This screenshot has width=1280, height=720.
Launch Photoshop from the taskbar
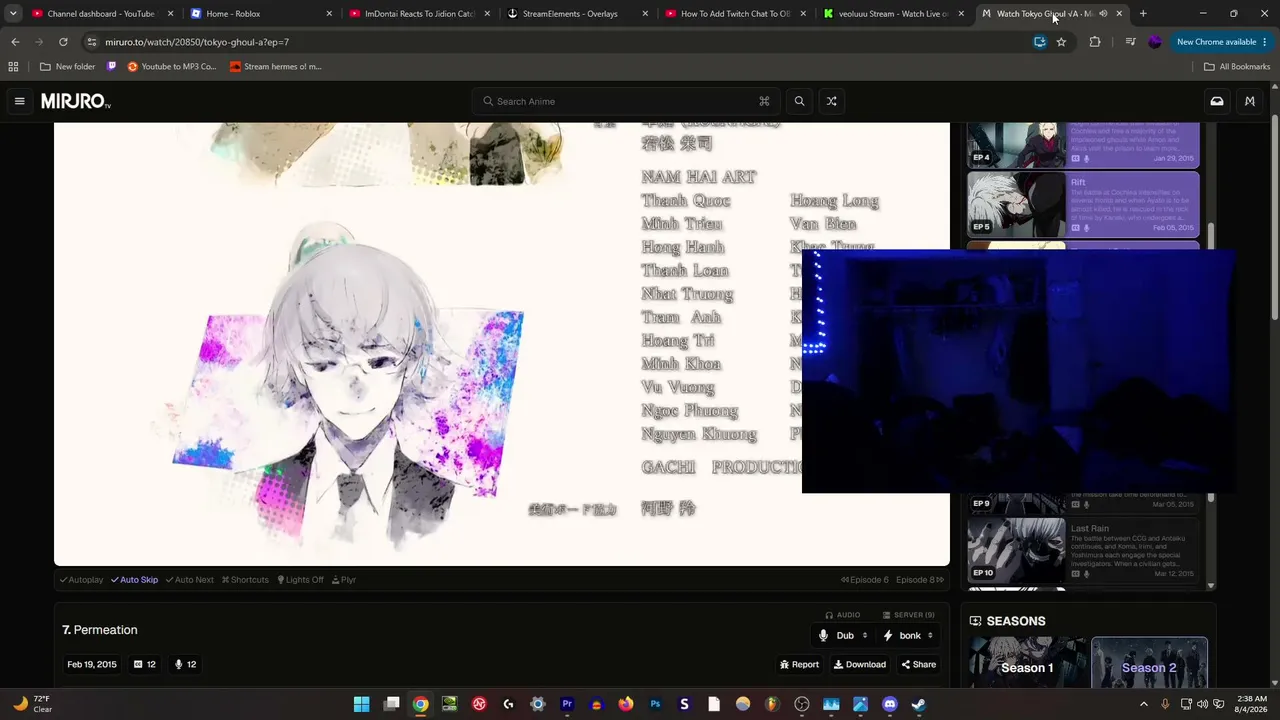pos(655,704)
